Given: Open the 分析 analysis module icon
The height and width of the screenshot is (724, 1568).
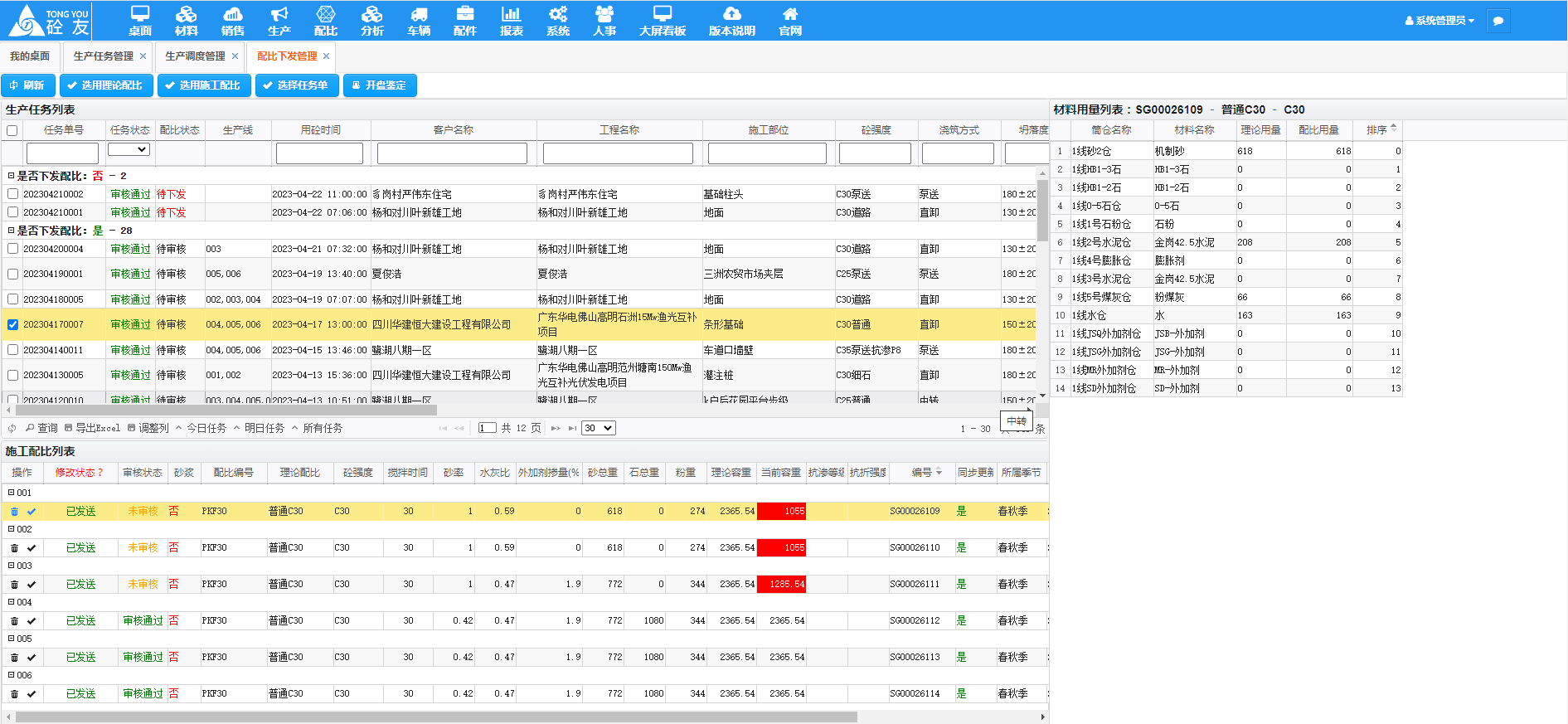Looking at the screenshot, I should tap(372, 21).
